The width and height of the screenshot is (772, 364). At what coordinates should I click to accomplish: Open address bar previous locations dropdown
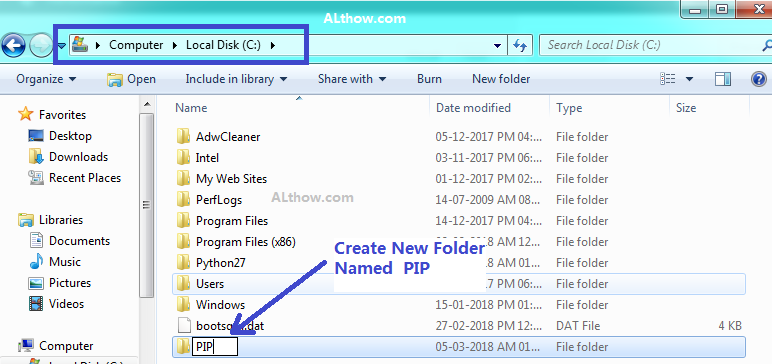[x=497, y=46]
